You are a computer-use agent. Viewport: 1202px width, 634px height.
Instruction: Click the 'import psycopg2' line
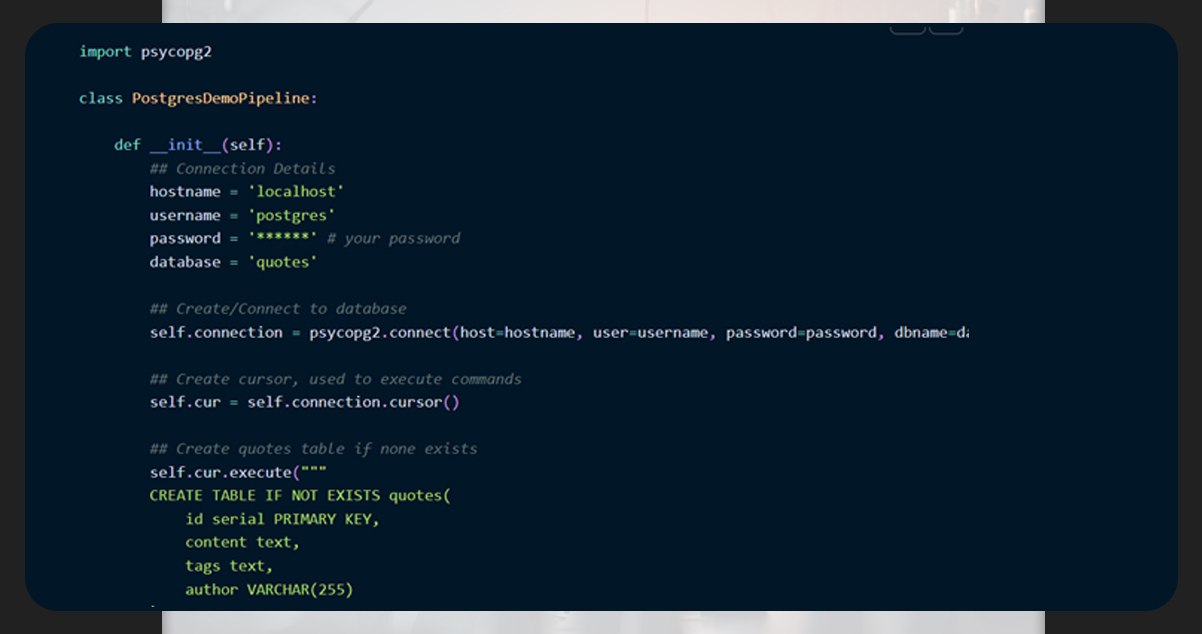click(145, 51)
